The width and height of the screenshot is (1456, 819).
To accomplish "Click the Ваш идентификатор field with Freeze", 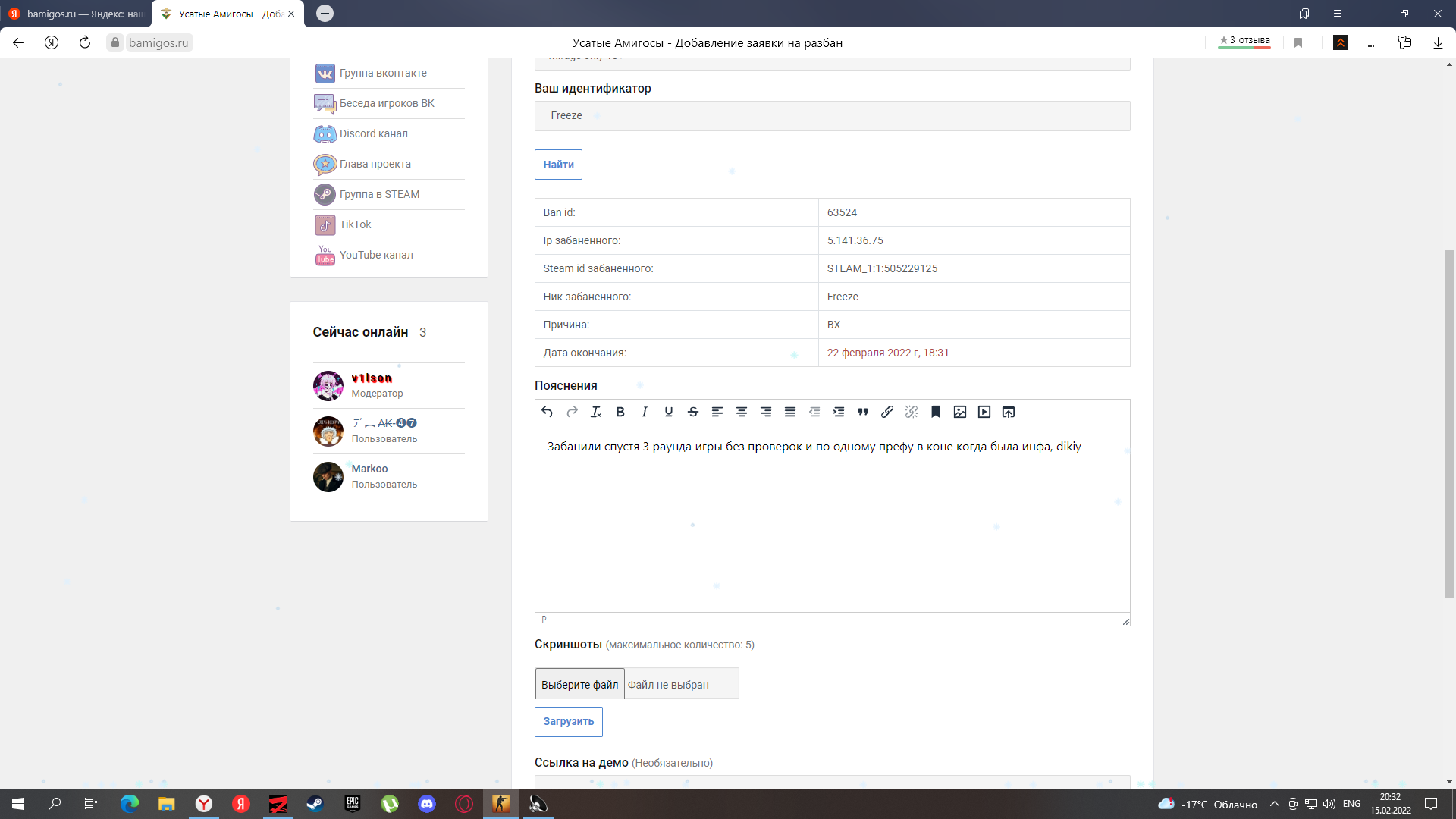I will pos(832,116).
